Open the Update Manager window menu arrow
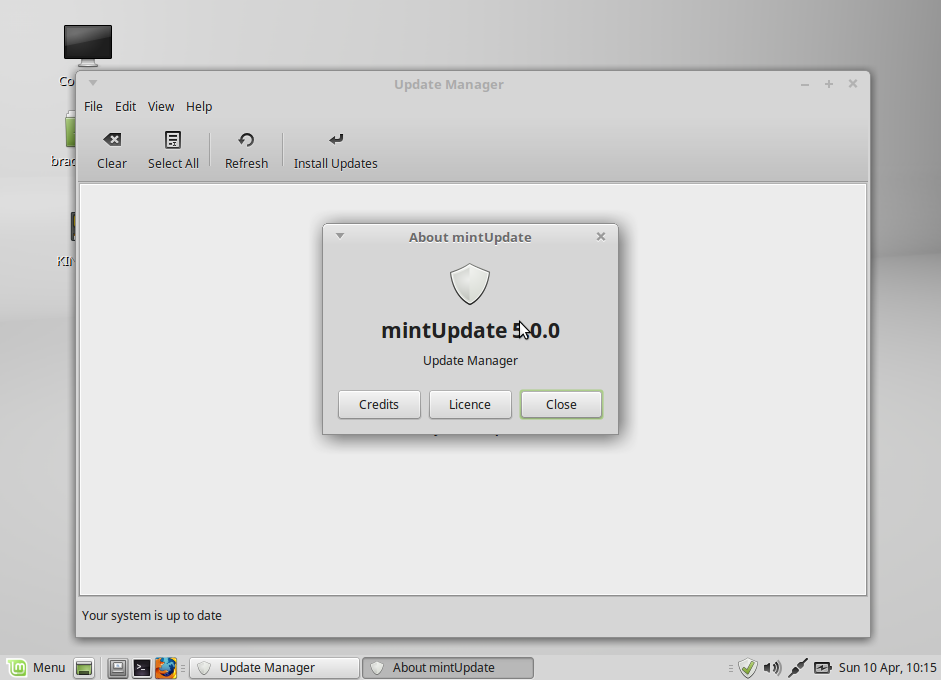 click(93, 83)
